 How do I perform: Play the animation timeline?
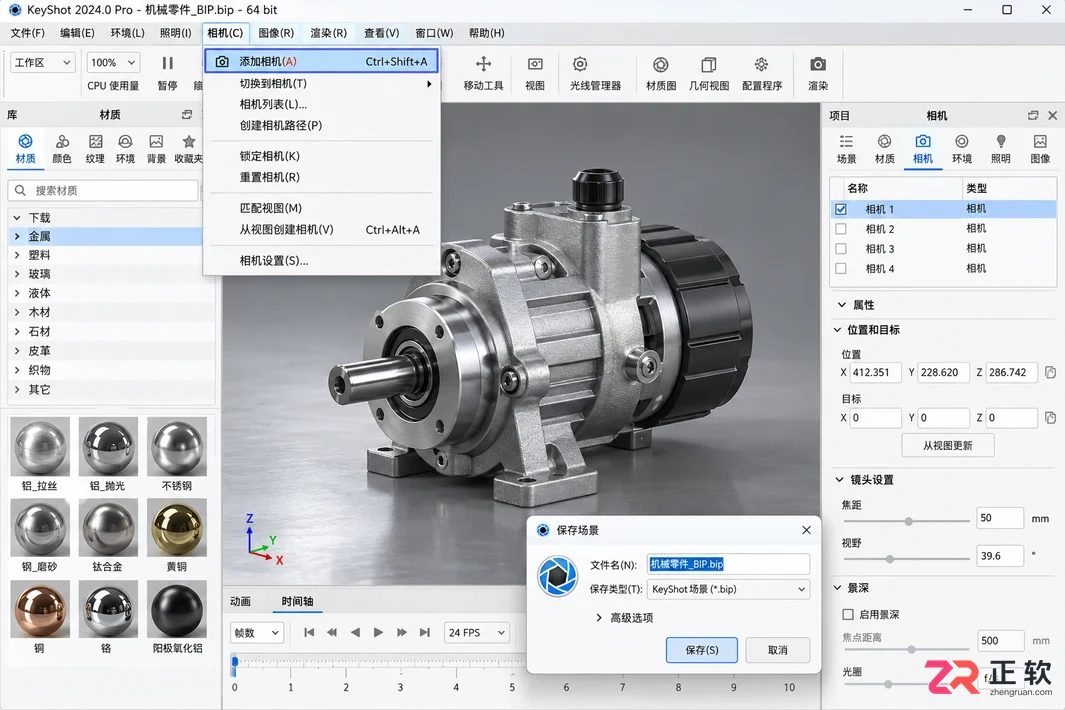(x=378, y=633)
